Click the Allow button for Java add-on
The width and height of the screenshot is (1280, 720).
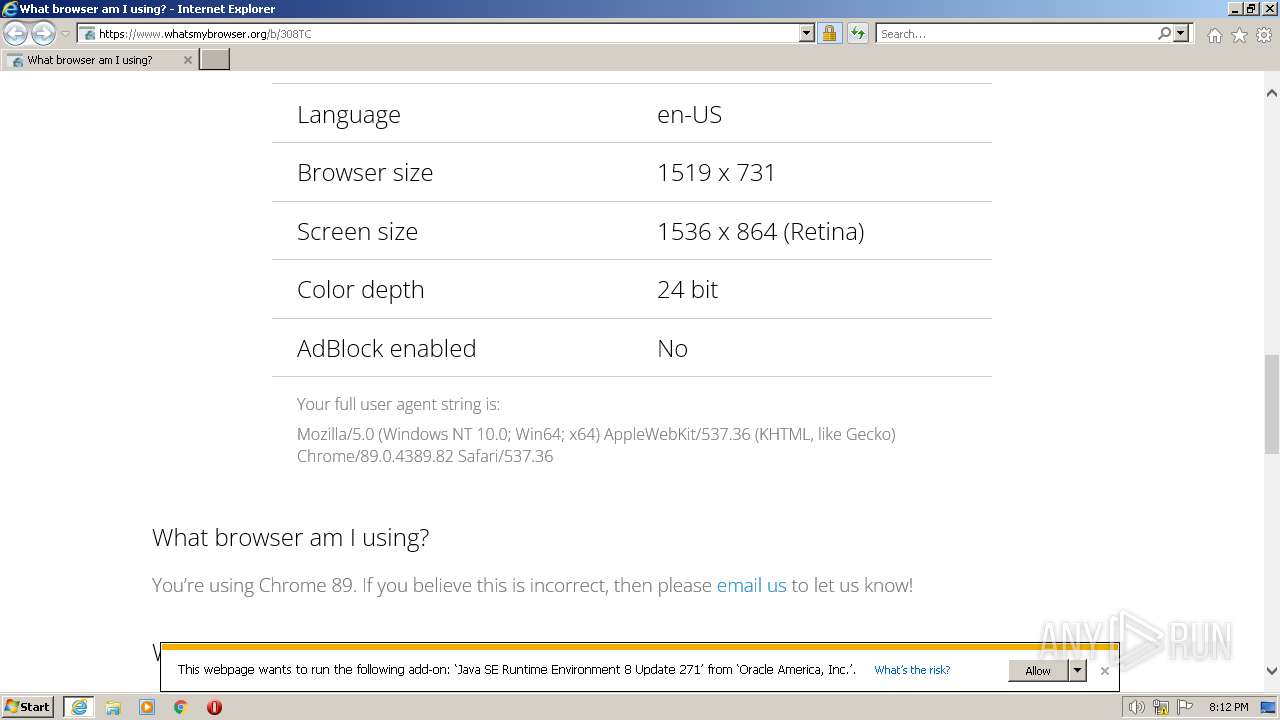point(1038,671)
